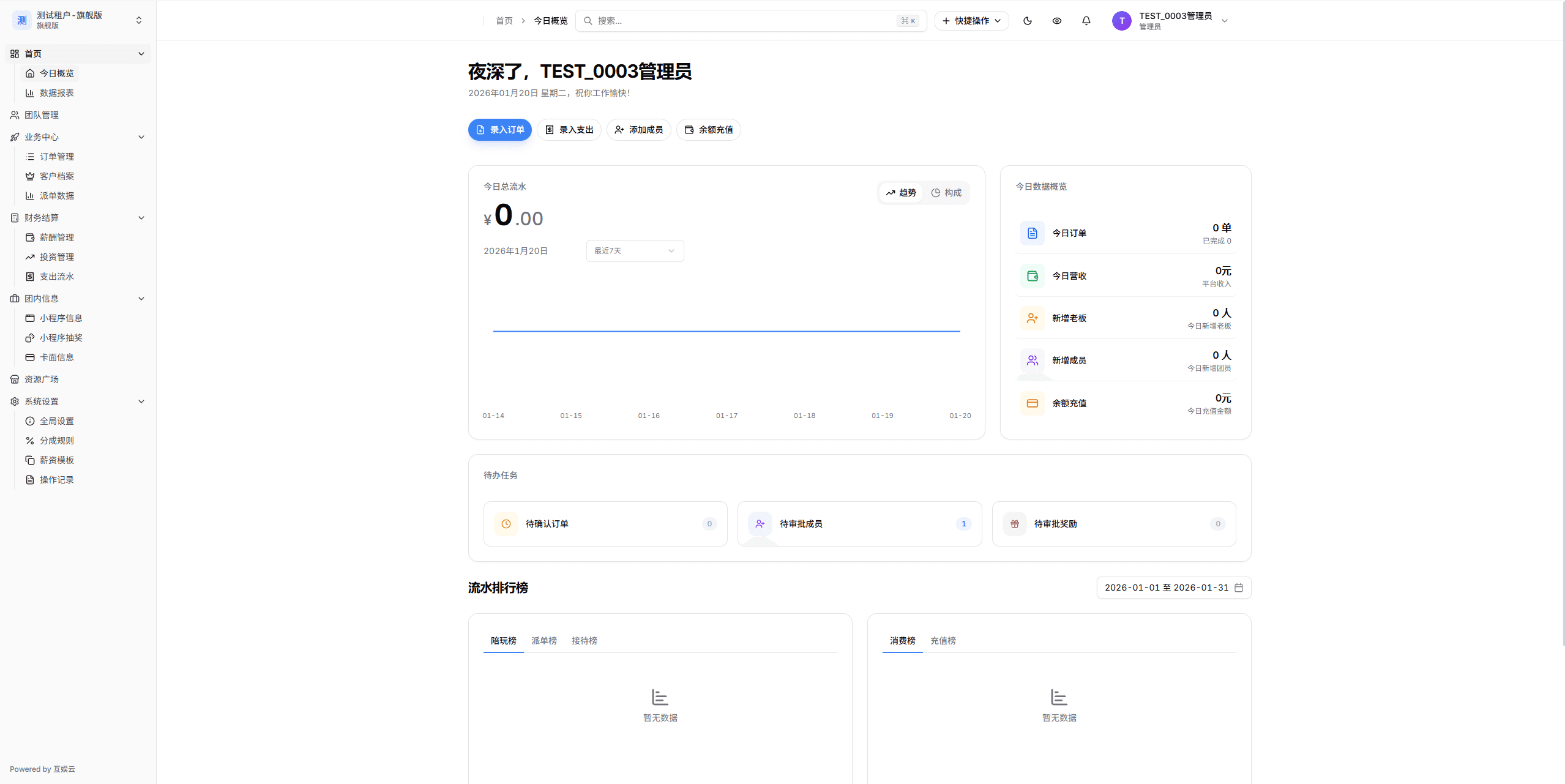Open 资源广场 in the sidebar

[41, 379]
